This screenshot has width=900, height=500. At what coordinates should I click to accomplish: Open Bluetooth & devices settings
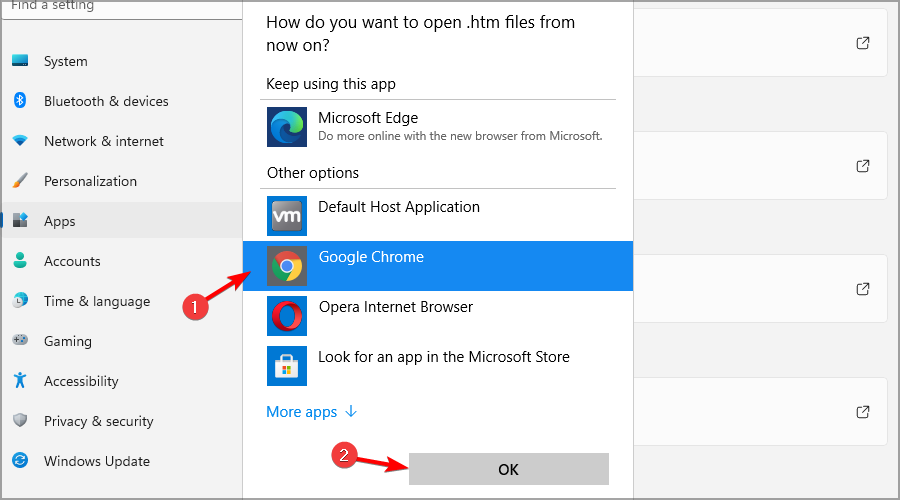(x=122, y=101)
